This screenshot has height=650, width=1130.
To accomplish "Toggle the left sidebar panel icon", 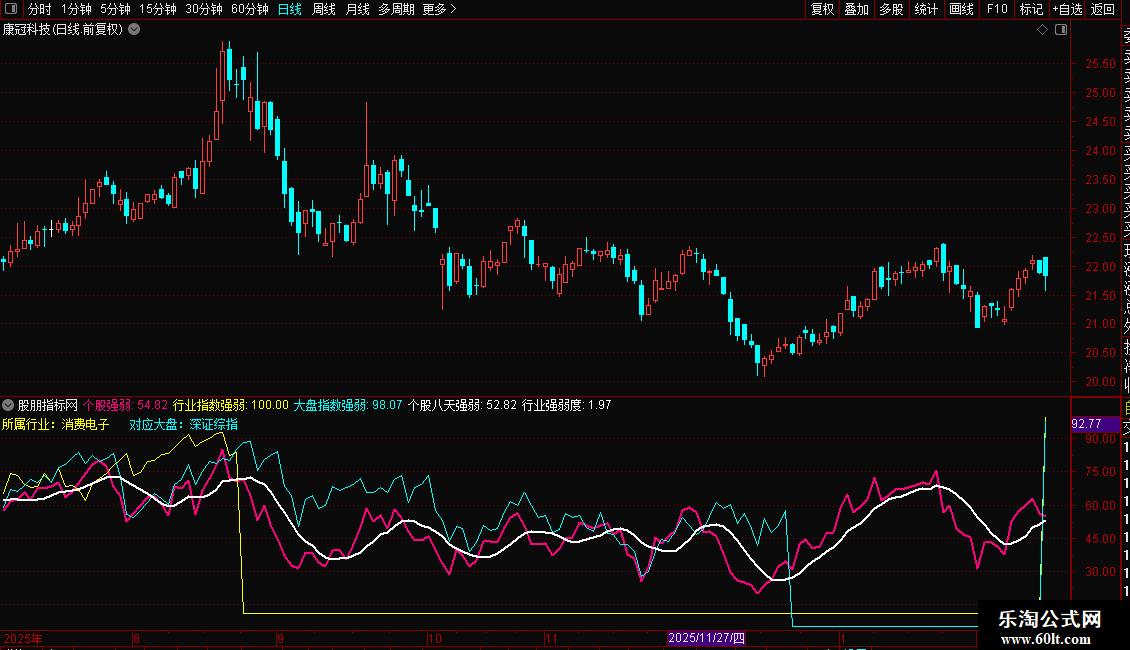I will 11,9.
